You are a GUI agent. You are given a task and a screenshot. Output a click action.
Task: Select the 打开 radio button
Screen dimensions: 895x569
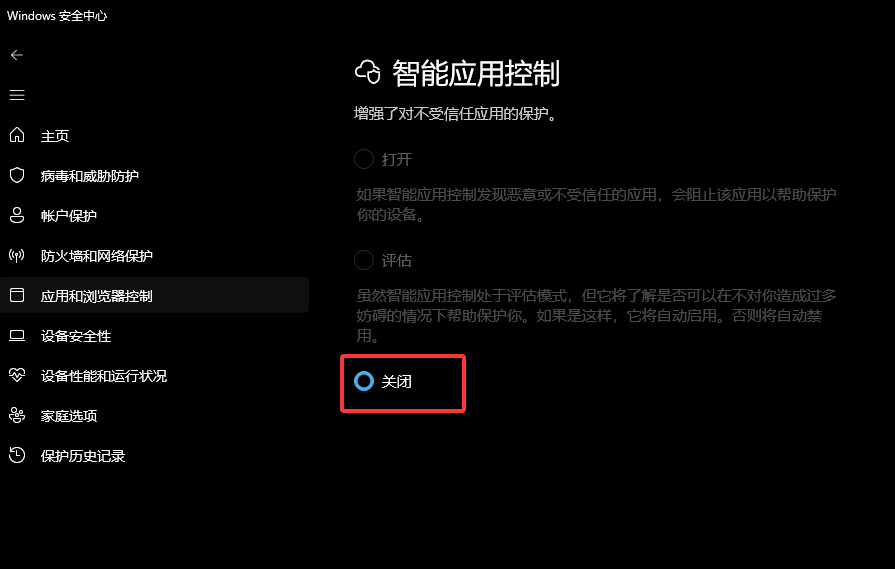[x=364, y=159]
